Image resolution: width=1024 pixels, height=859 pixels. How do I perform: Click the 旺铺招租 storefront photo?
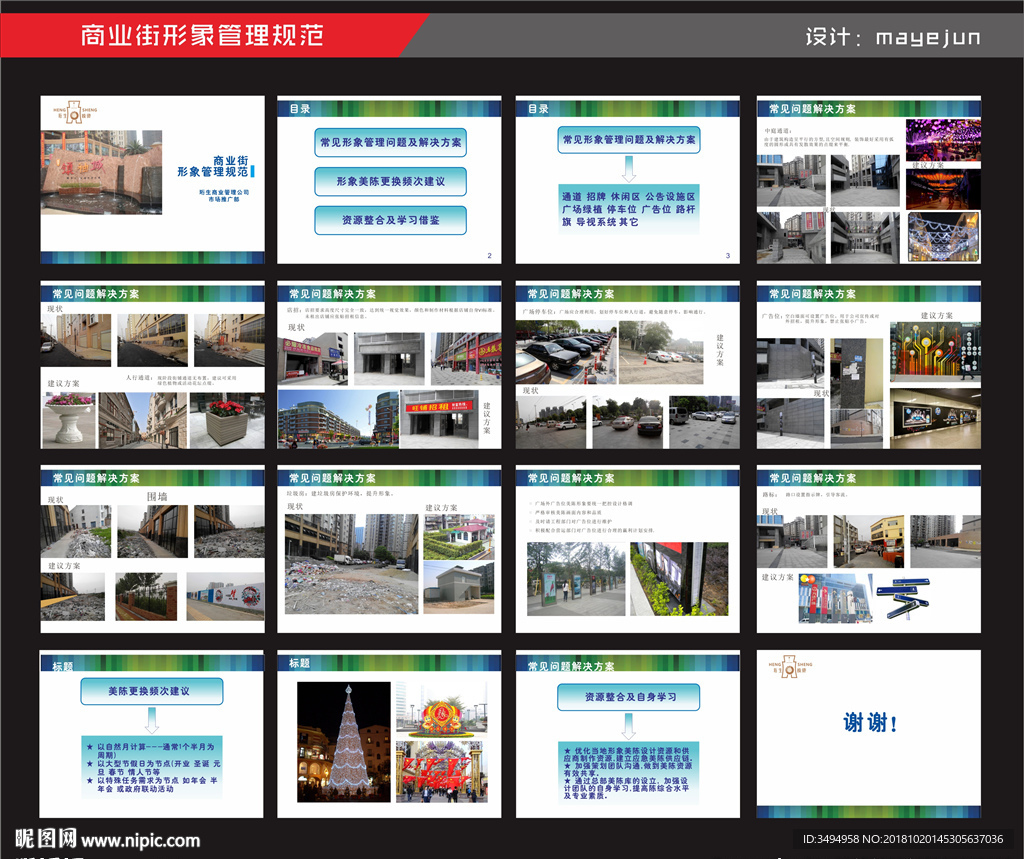point(440,419)
